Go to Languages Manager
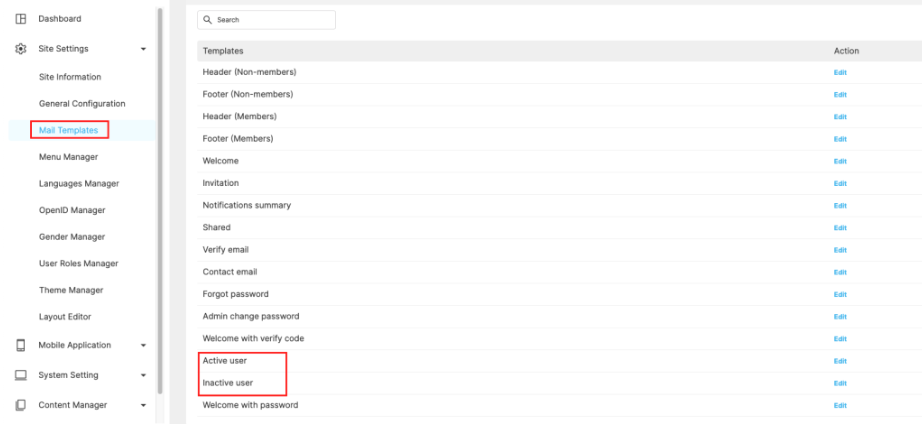 click(x=79, y=184)
